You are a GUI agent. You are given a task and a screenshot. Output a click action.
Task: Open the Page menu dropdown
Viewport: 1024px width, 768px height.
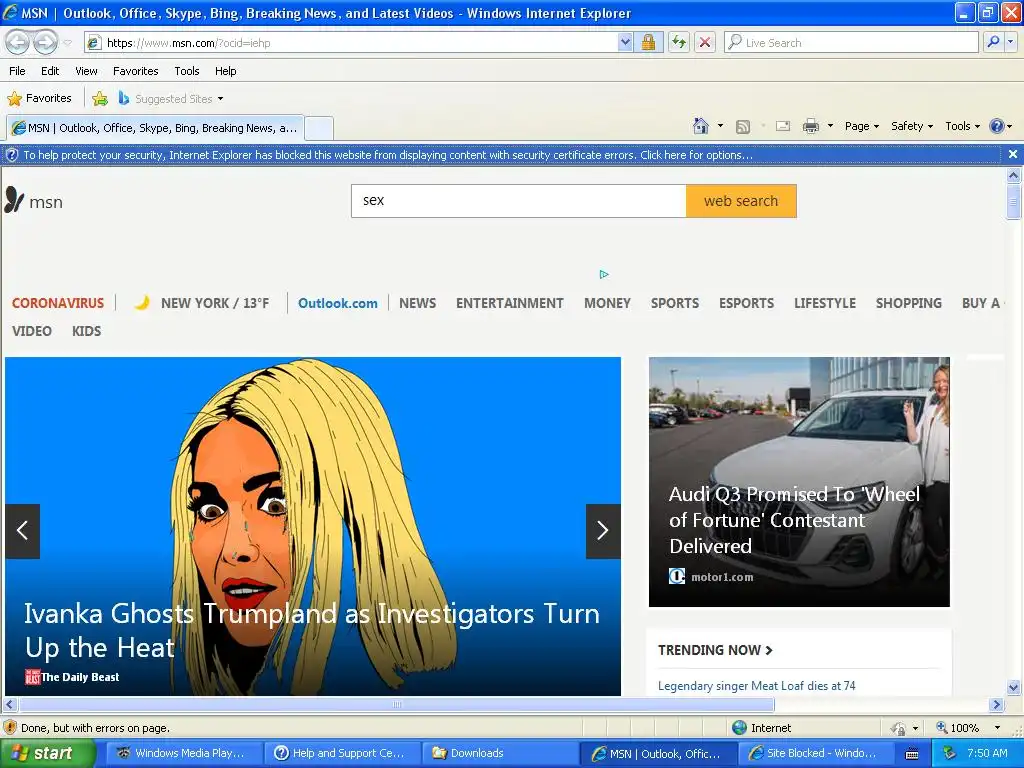pyautogui.click(x=861, y=126)
